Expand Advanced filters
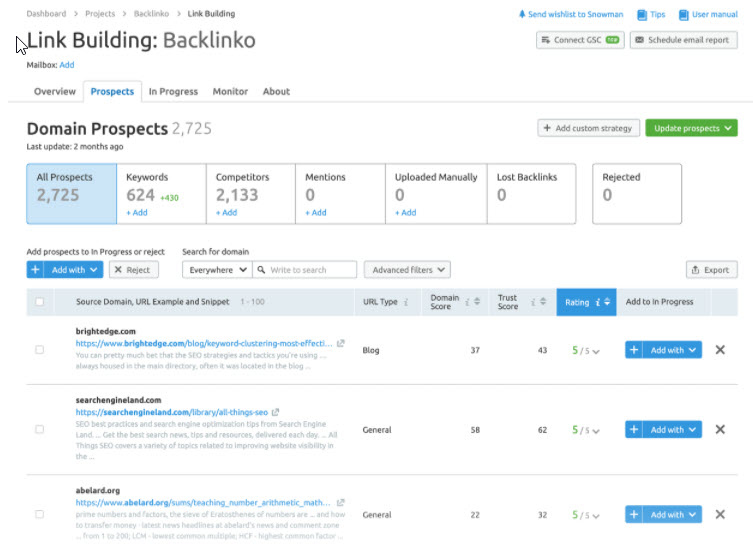The image size is (753, 545). tap(407, 270)
